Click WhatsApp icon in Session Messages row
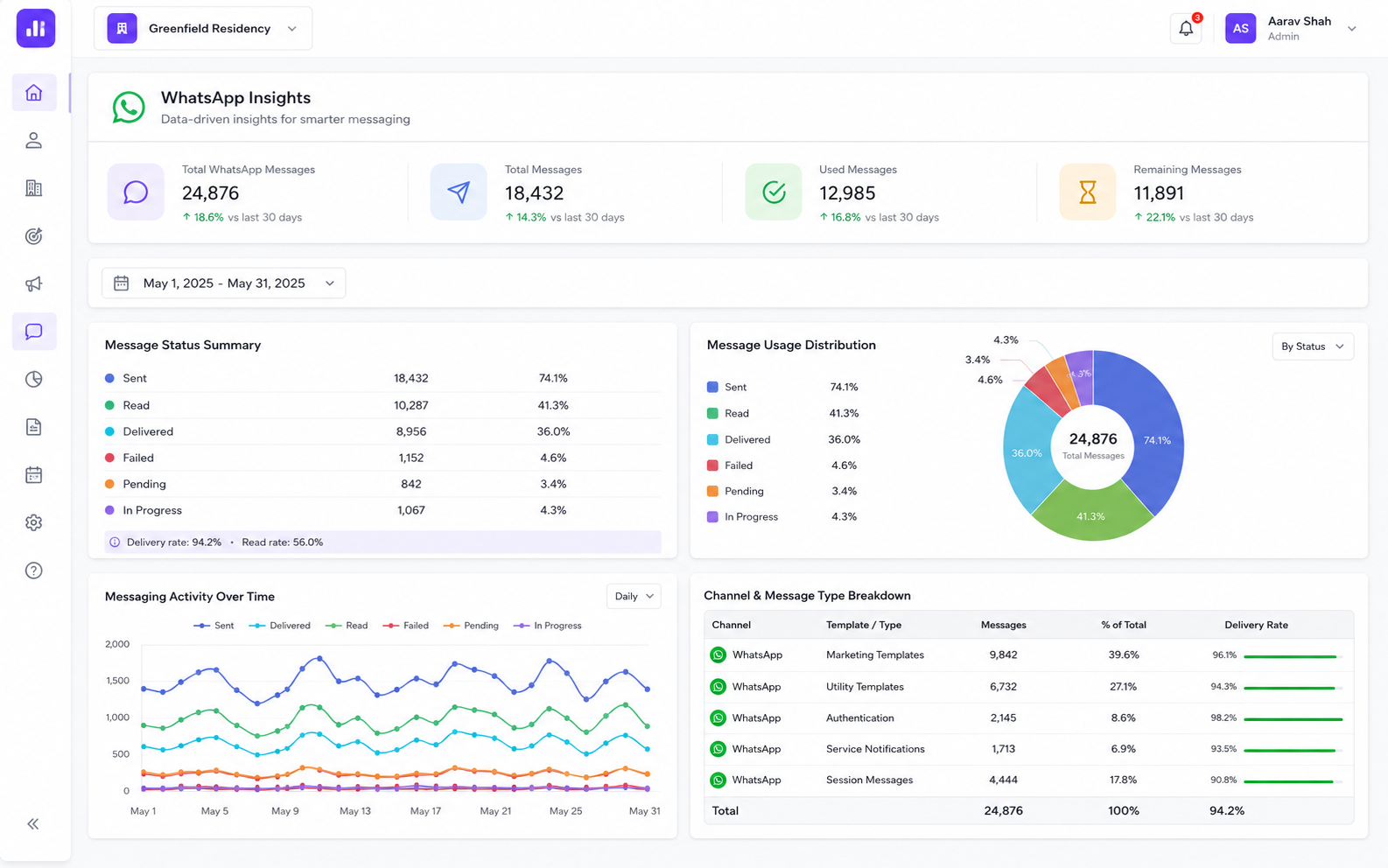Image resolution: width=1388 pixels, height=868 pixels. [719, 780]
